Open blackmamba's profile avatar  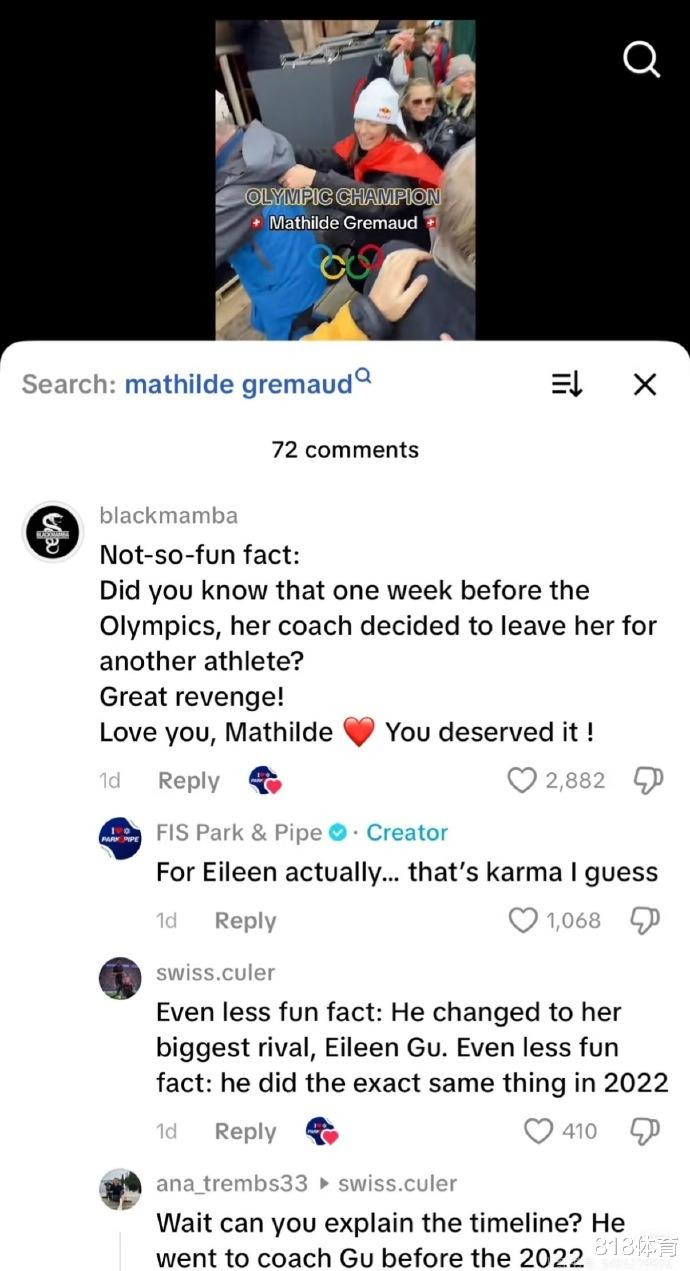52,531
